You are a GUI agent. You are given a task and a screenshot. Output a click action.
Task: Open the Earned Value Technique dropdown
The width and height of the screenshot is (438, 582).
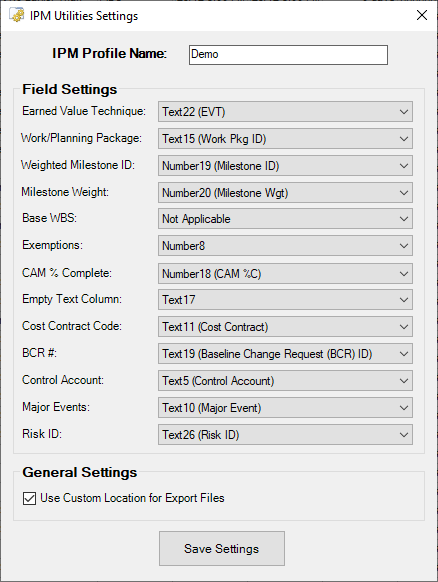[285, 112]
